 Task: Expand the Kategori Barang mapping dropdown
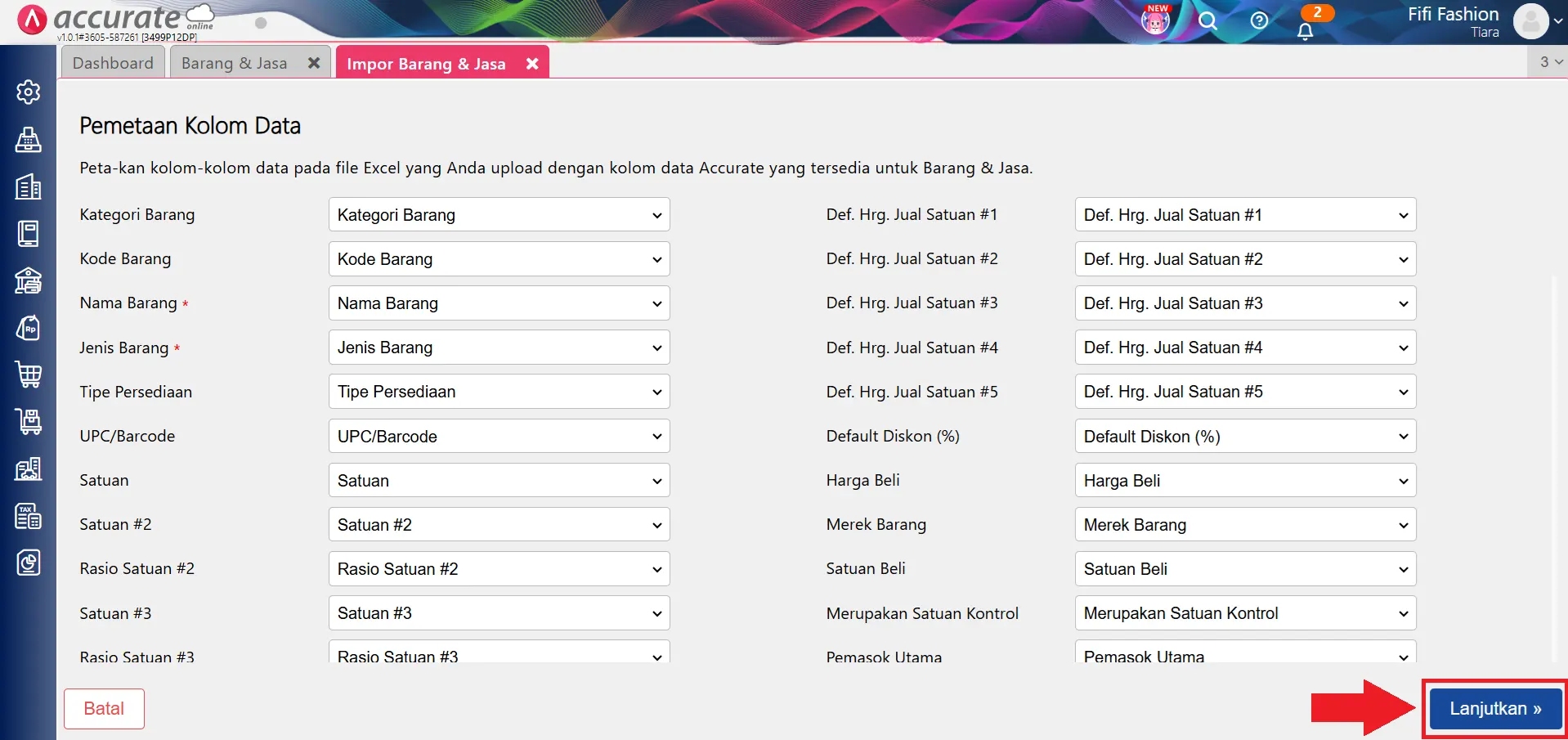pyautogui.click(x=499, y=215)
